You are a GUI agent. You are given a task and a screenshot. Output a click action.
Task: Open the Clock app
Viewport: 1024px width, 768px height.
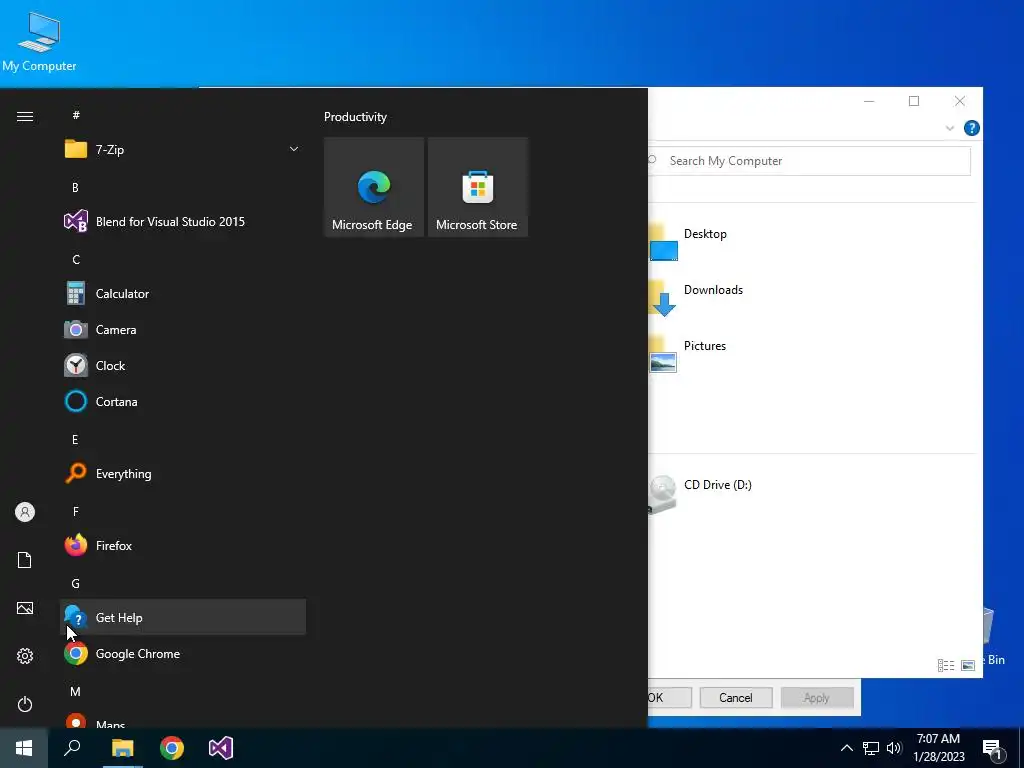183,366
